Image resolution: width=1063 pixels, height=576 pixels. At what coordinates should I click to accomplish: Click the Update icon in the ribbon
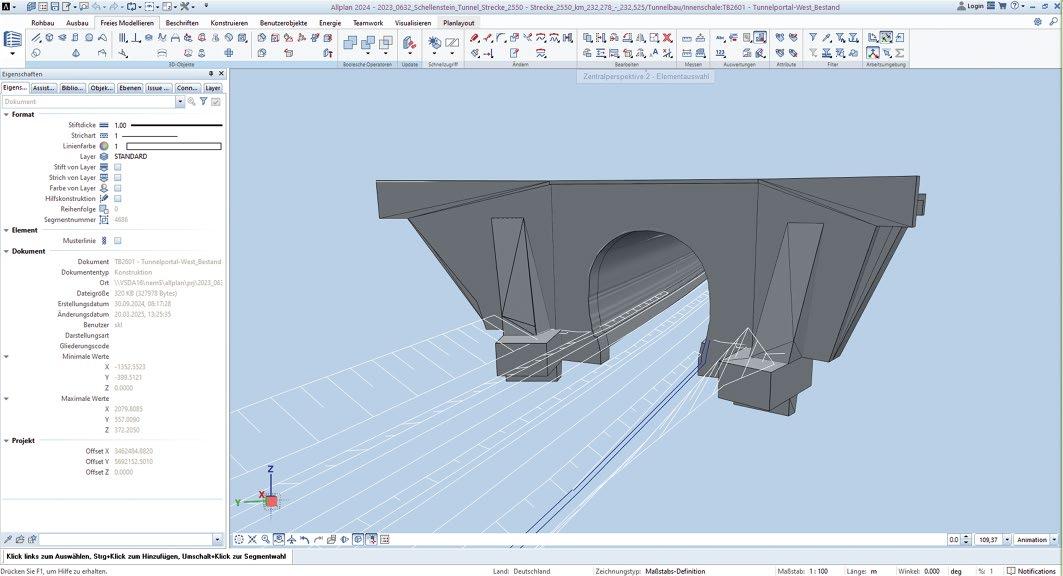pyautogui.click(x=409, y=43)
